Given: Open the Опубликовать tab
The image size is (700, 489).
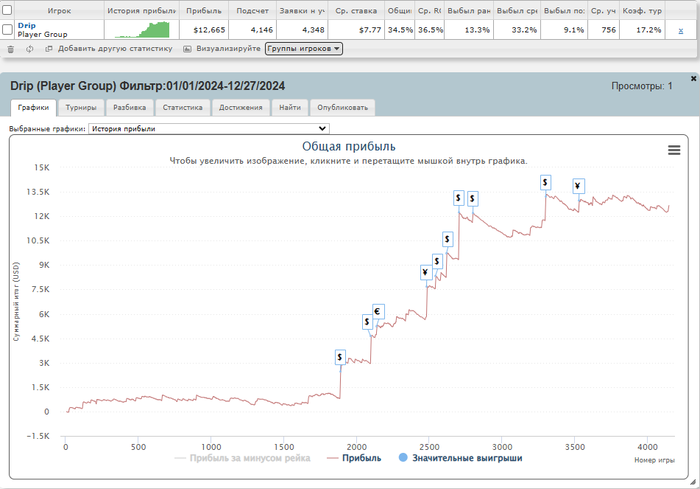Looking at the screenshot, I should click(x=342, y=108).
